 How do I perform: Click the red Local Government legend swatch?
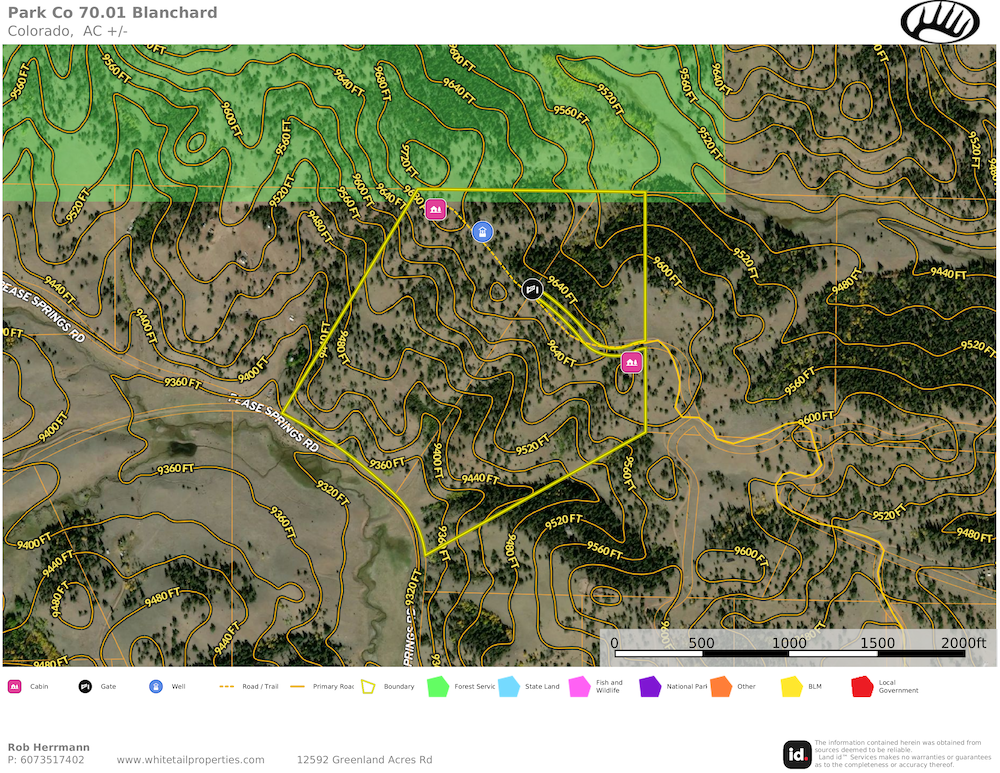pos(862,687)
